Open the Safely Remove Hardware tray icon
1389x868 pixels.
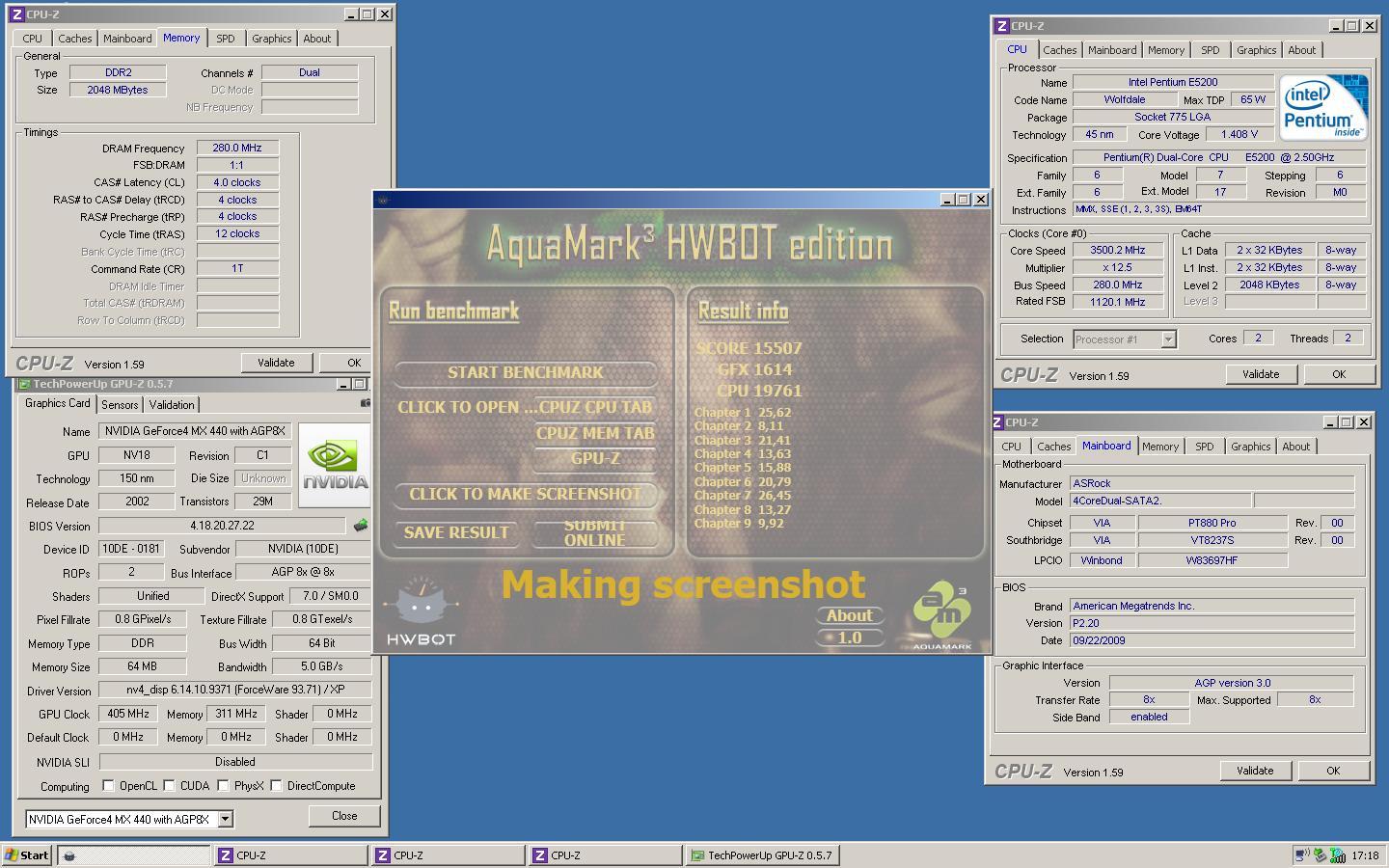(x=1320, y=854)
